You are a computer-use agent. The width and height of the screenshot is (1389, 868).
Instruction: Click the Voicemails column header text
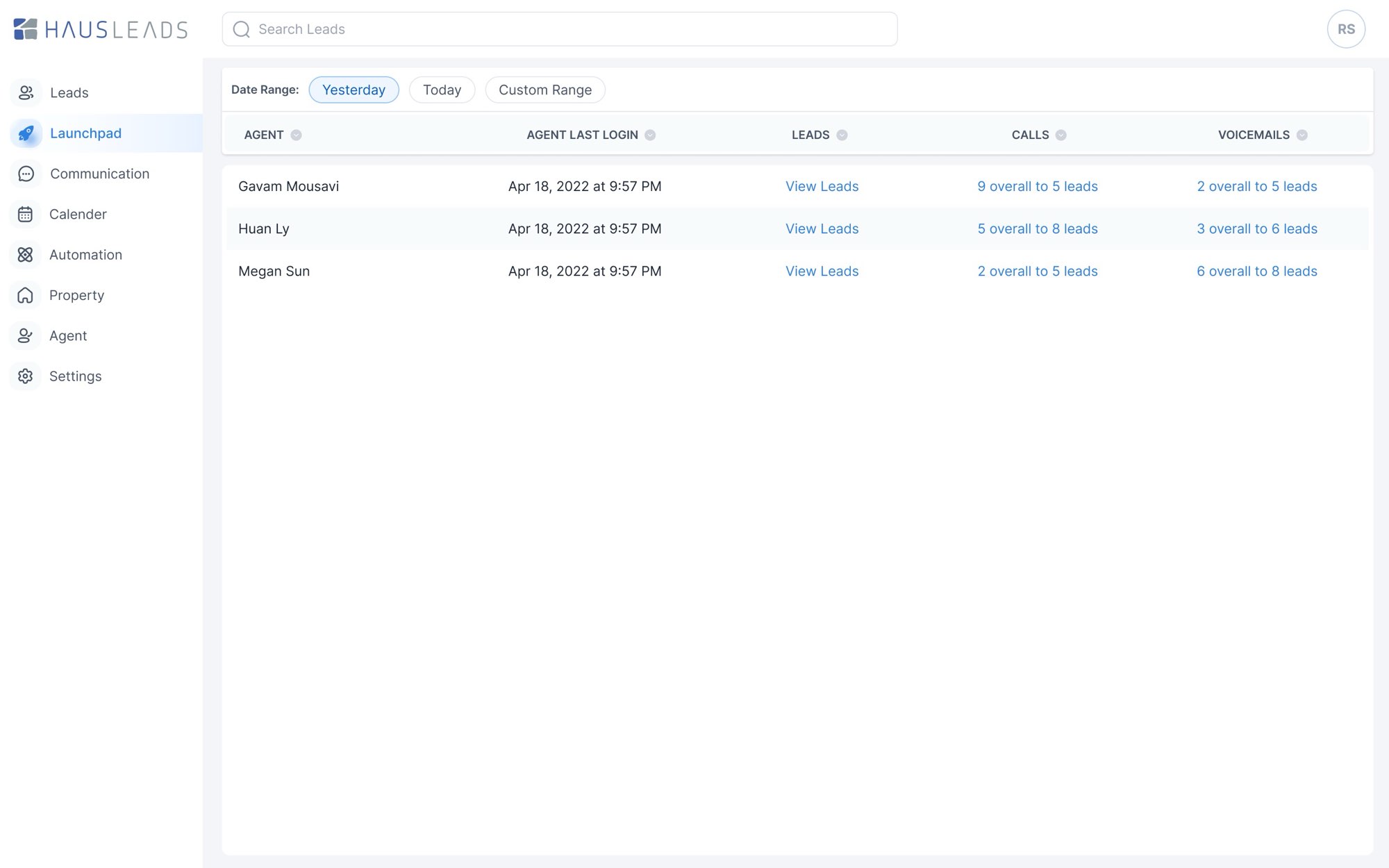click(1254, 135)
